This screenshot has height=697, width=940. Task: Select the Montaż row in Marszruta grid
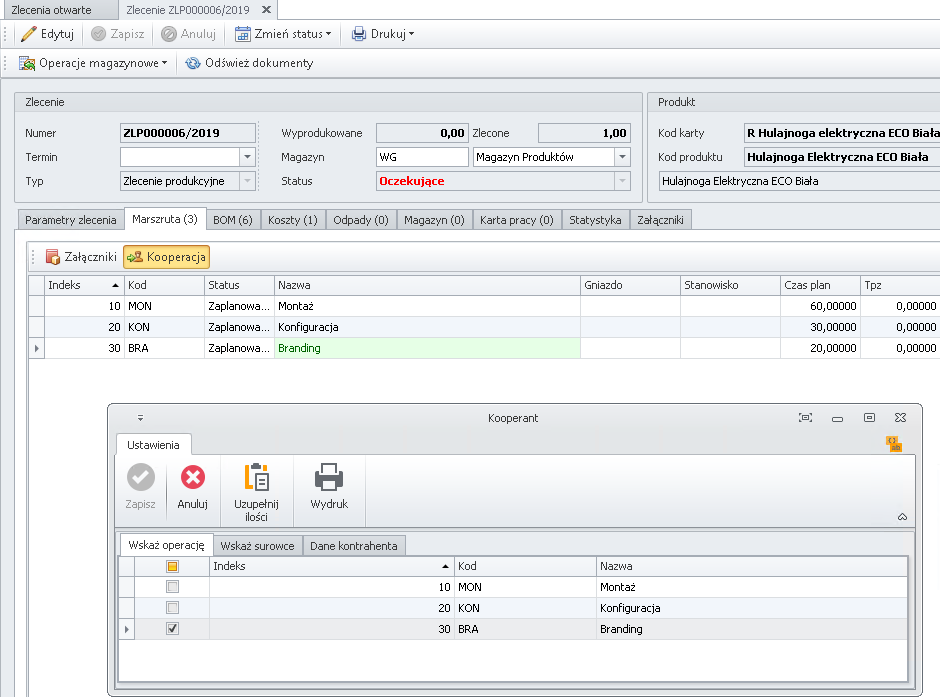(x=486, y=306)
